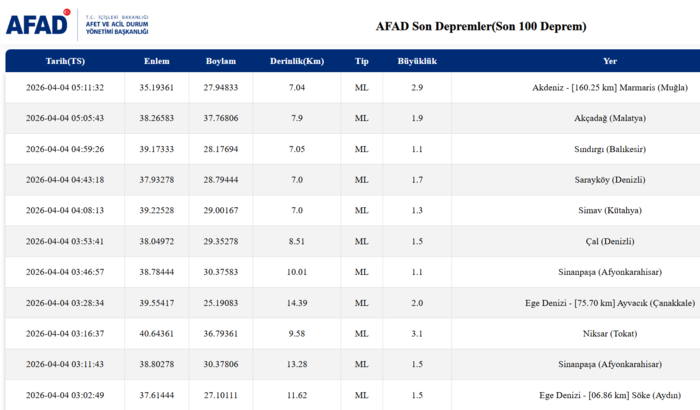Click location Ege Denizi - Ayvacık (Çanakkale)
This screenshot has width=700, height=410.
click(x=610, y=303)
